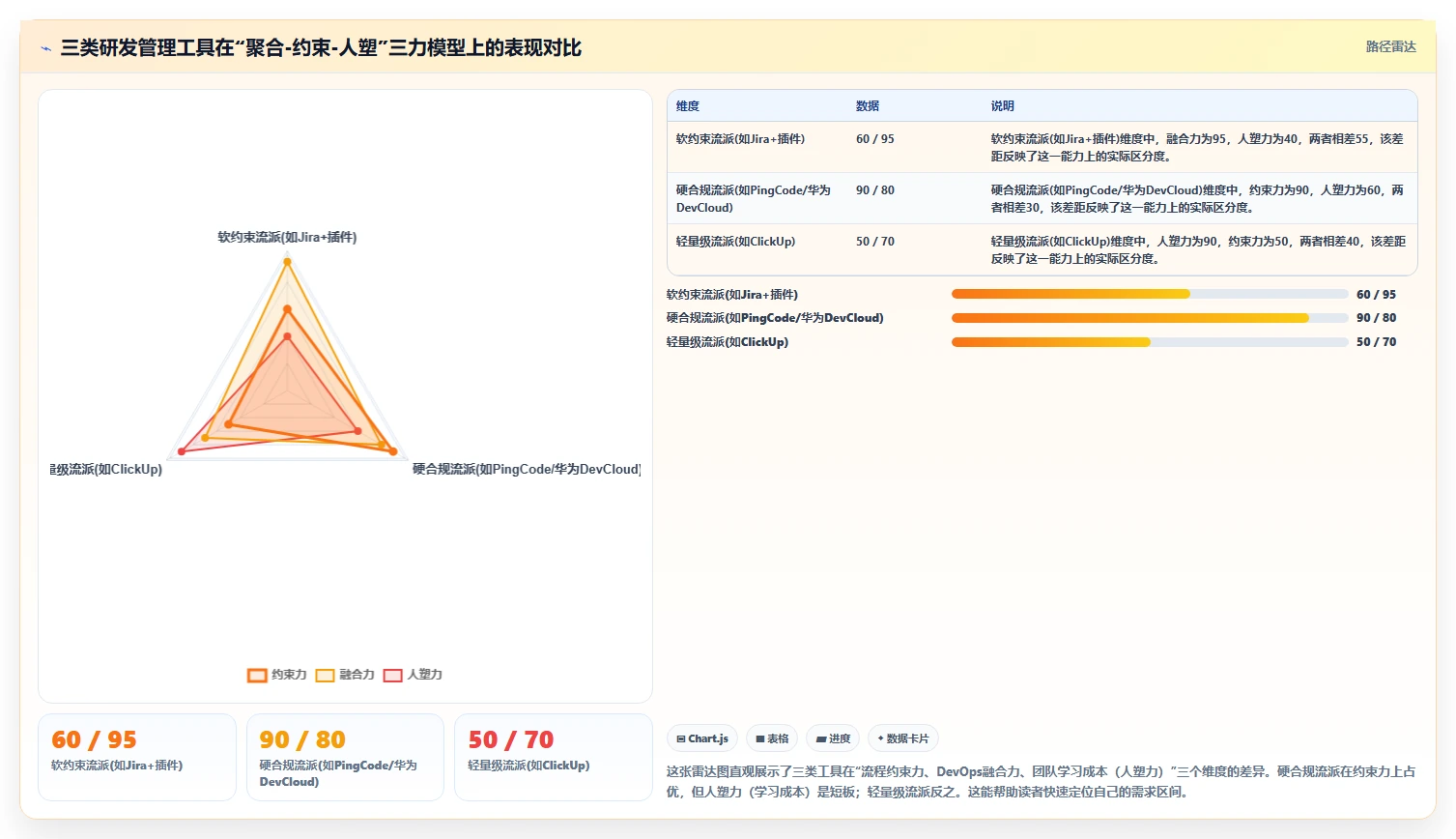Click the 90 / 80 progress bar
Image resolution: width=1456 pixels, height=839 pixels.
click(1150, 318)
